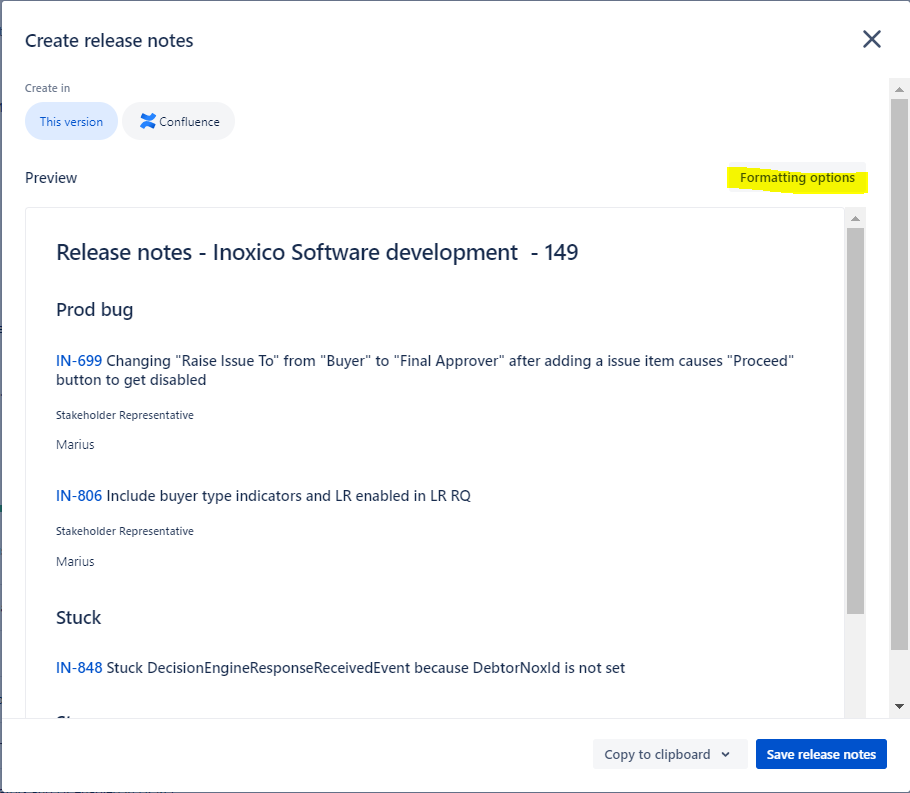Click Marius name under IN-699
This screenshot has height=793, width=910.
tap(75, 445)
